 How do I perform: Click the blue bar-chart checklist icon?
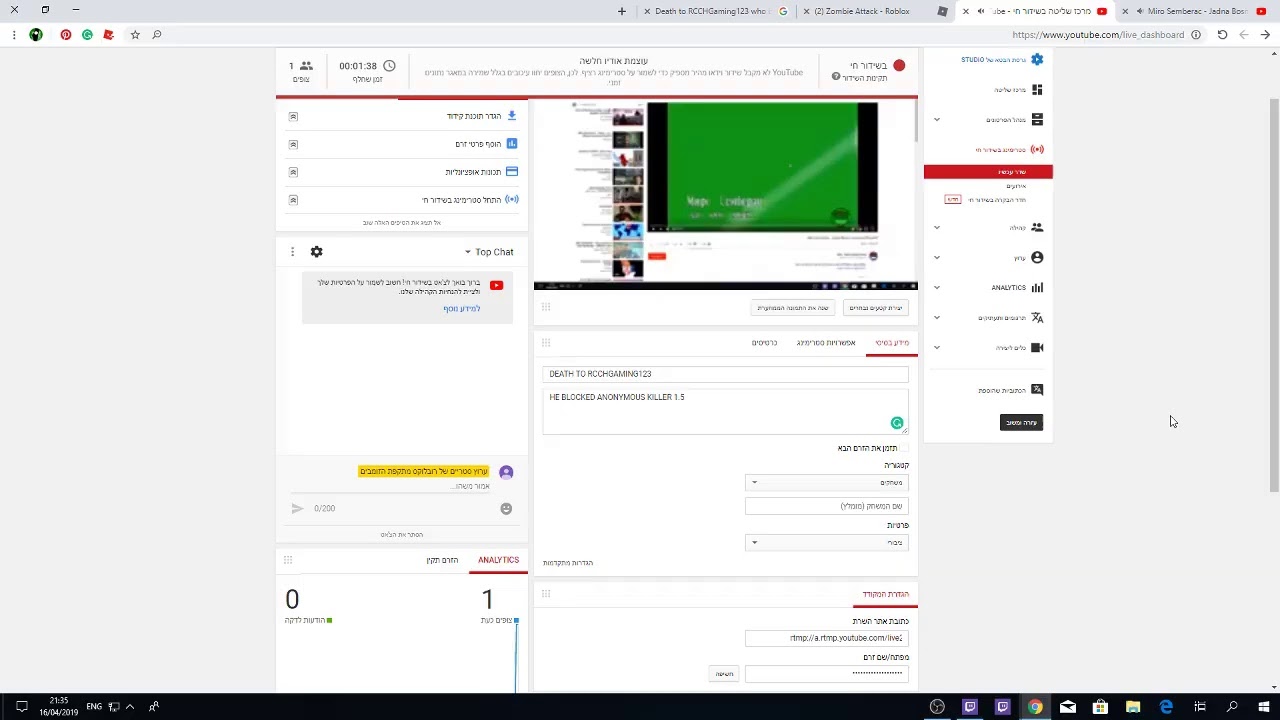(x=512, y=144)
